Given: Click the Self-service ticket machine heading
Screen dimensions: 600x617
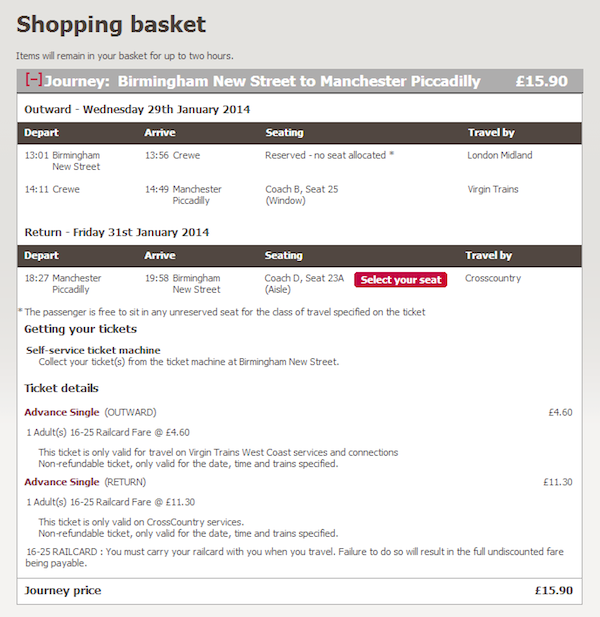Looking at the screenshot, I should (x=93, y=350).
